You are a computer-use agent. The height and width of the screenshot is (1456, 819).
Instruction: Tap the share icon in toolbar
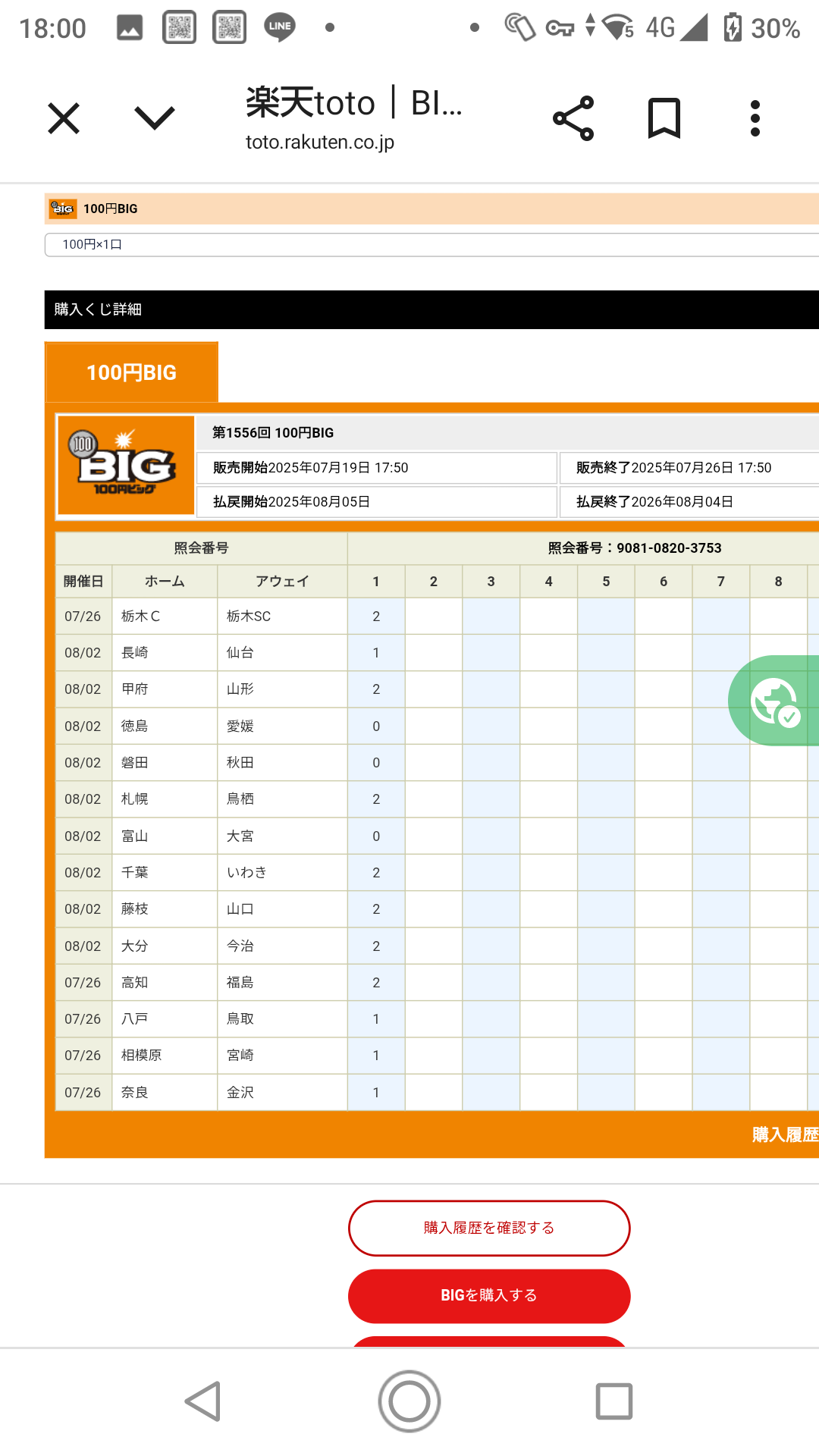tap(573, 118)
